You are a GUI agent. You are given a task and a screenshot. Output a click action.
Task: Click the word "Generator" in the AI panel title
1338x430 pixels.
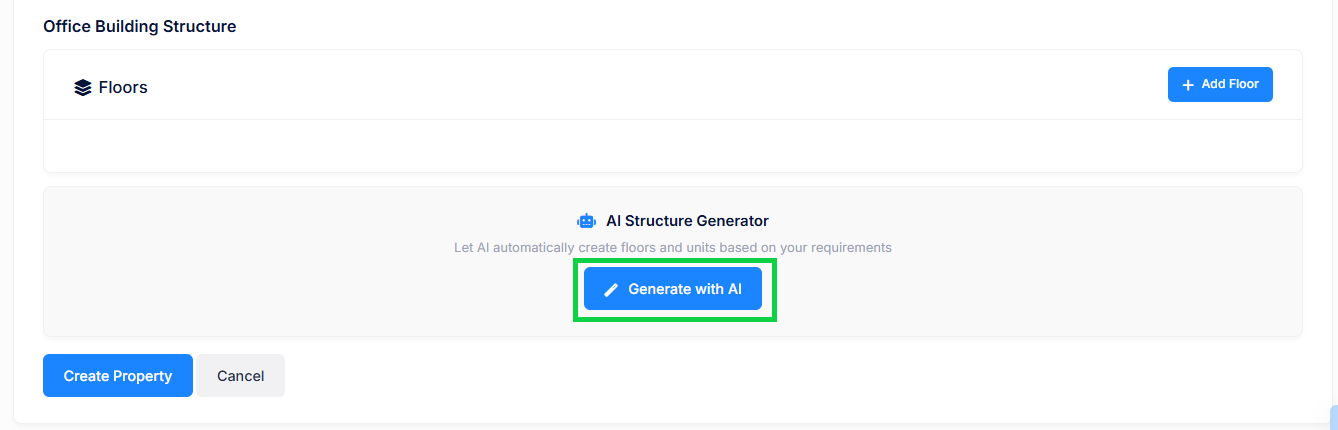(x=734, y=221)
